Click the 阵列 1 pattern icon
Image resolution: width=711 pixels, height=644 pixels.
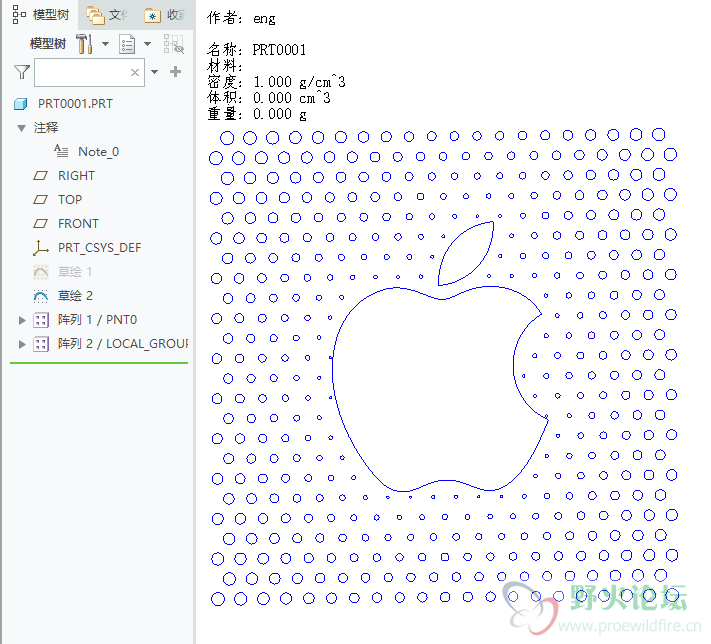tap(41, 320)
